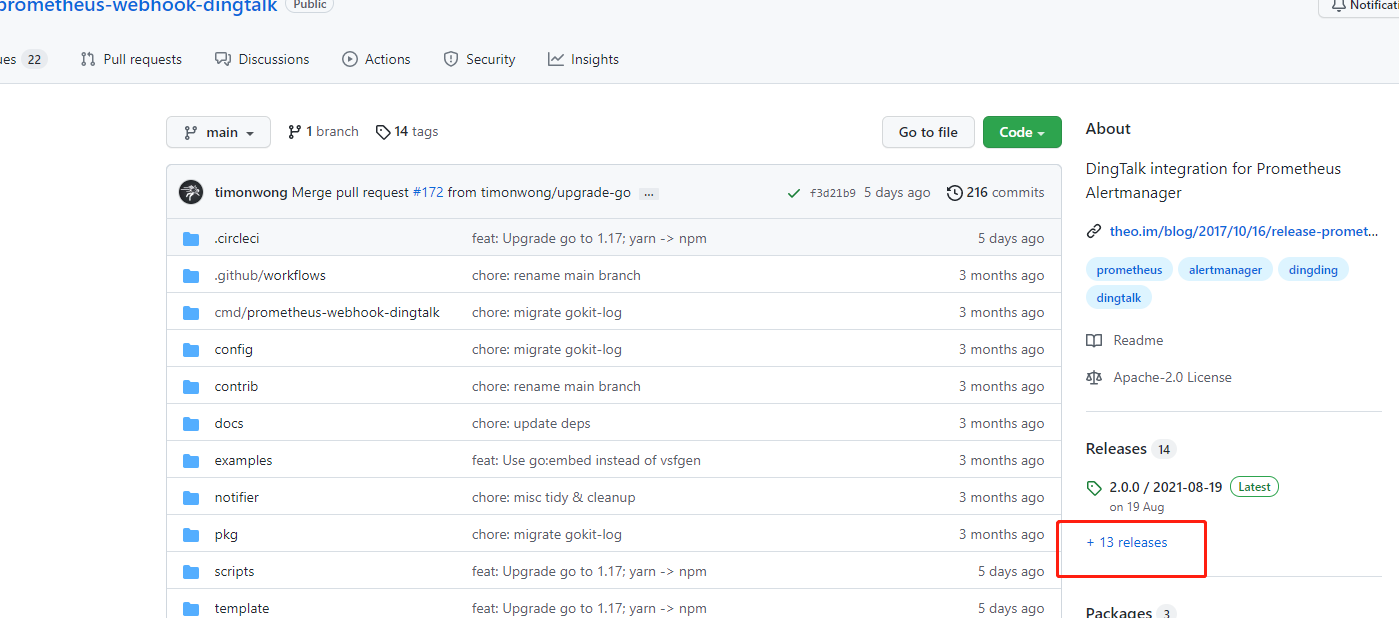Click the folder icon beside notifier
This screenshot has height=618, width=1399.
click(x=191, y=497)
